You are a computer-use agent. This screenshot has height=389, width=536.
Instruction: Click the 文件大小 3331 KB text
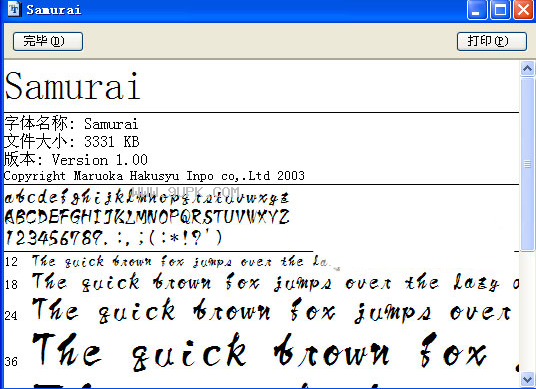tap(72, 142)
